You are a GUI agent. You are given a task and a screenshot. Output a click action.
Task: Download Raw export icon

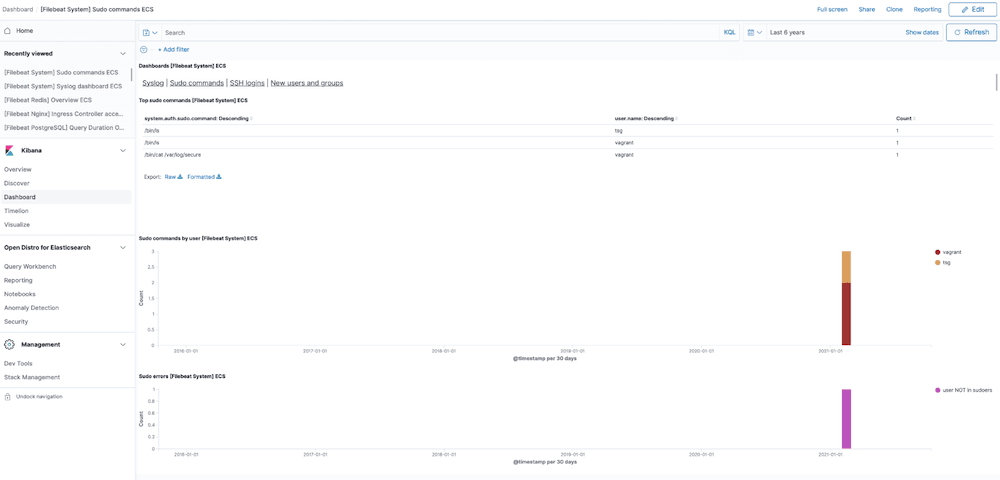tap(180, 177)
